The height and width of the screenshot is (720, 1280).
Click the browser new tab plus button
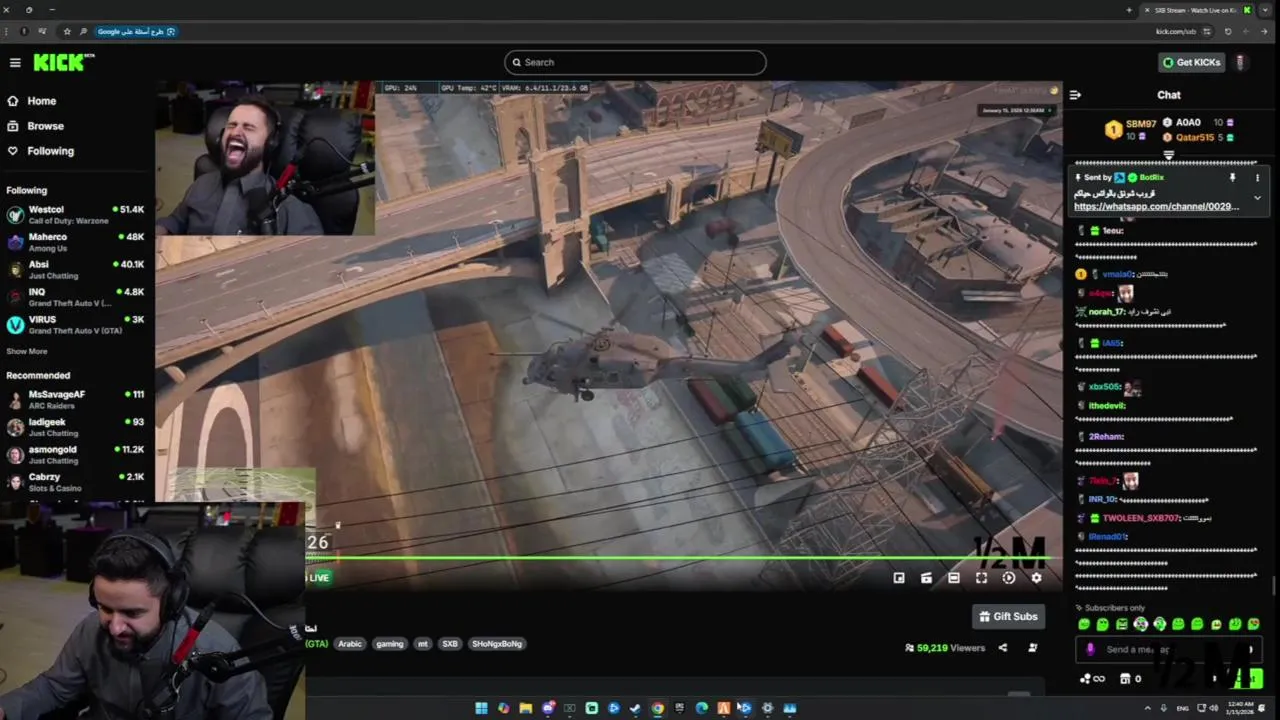[1129, 10]
